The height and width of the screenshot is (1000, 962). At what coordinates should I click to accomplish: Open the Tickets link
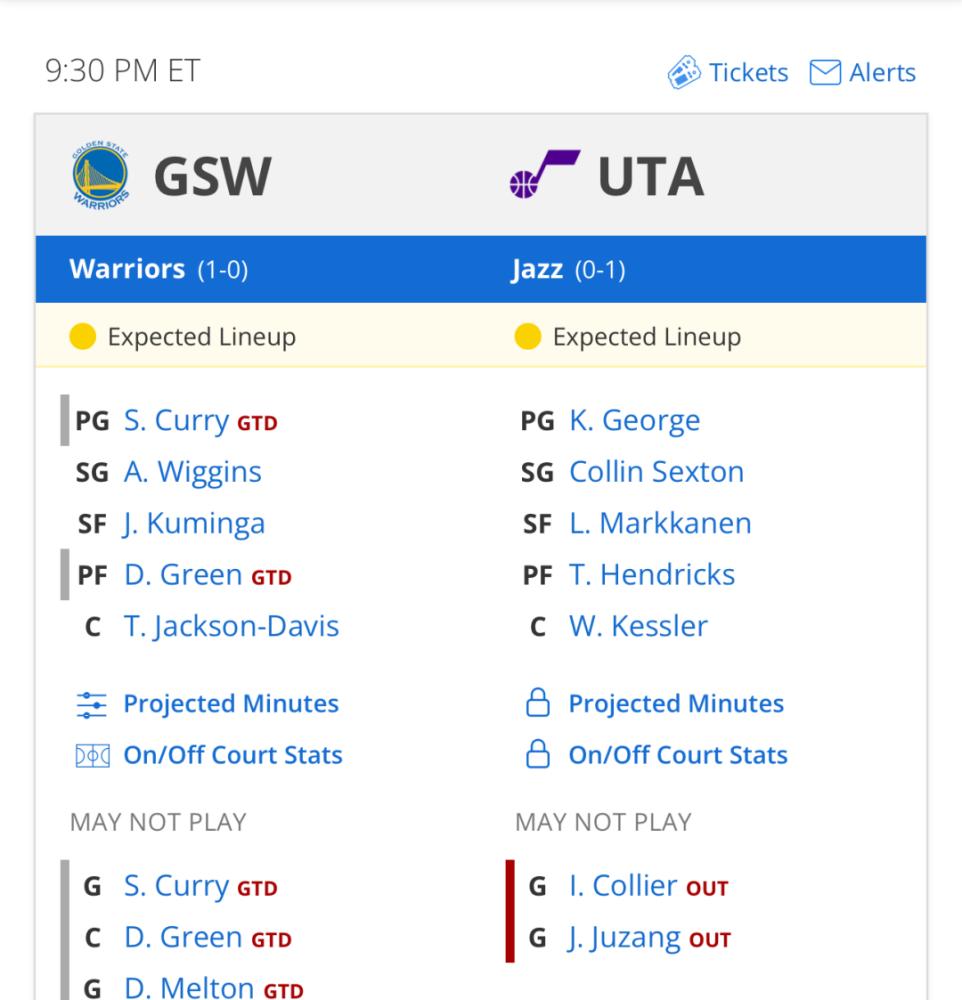click(748, 73)
